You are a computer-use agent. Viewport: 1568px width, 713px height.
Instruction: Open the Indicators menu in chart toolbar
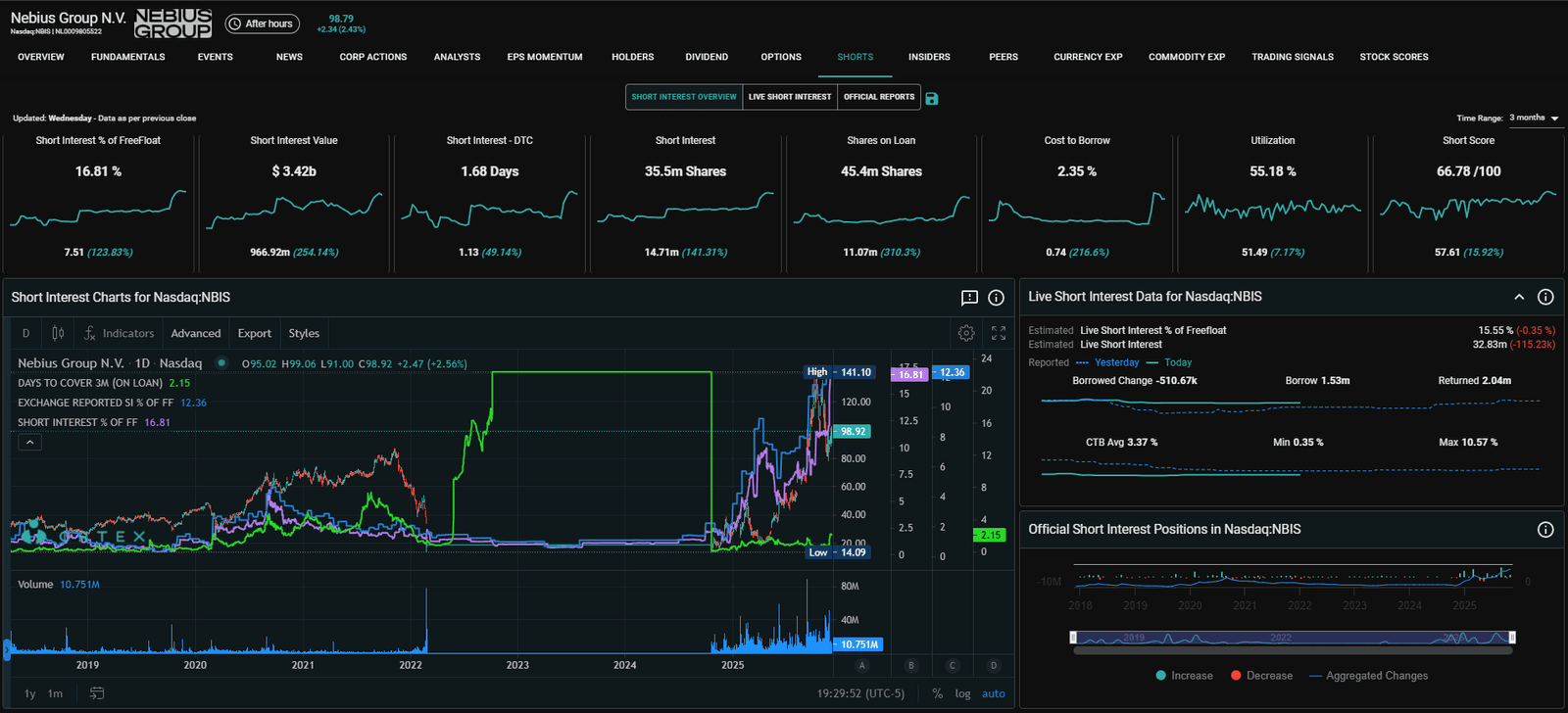[119, 333]
